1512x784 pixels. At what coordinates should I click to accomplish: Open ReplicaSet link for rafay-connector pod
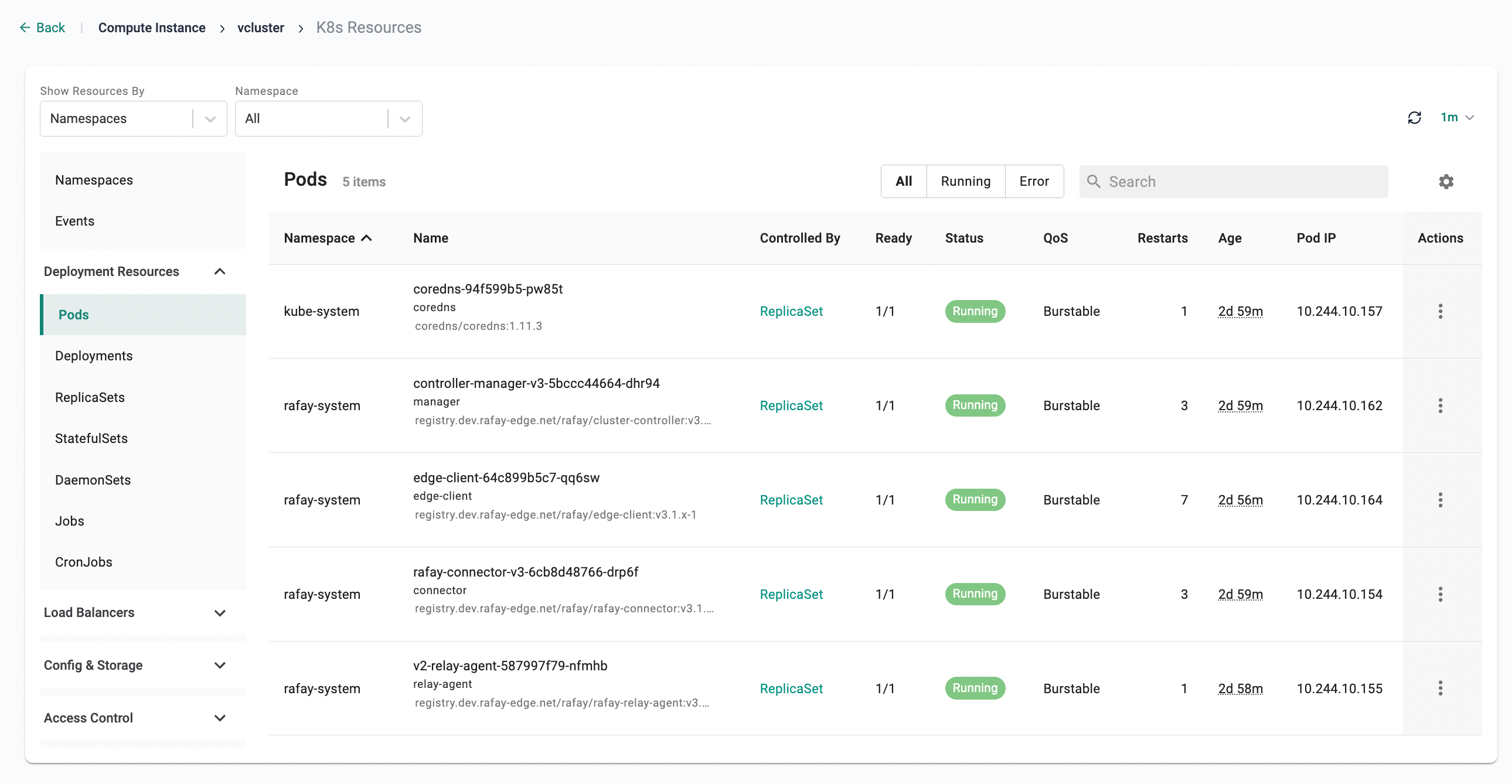[x=791, y=595]
